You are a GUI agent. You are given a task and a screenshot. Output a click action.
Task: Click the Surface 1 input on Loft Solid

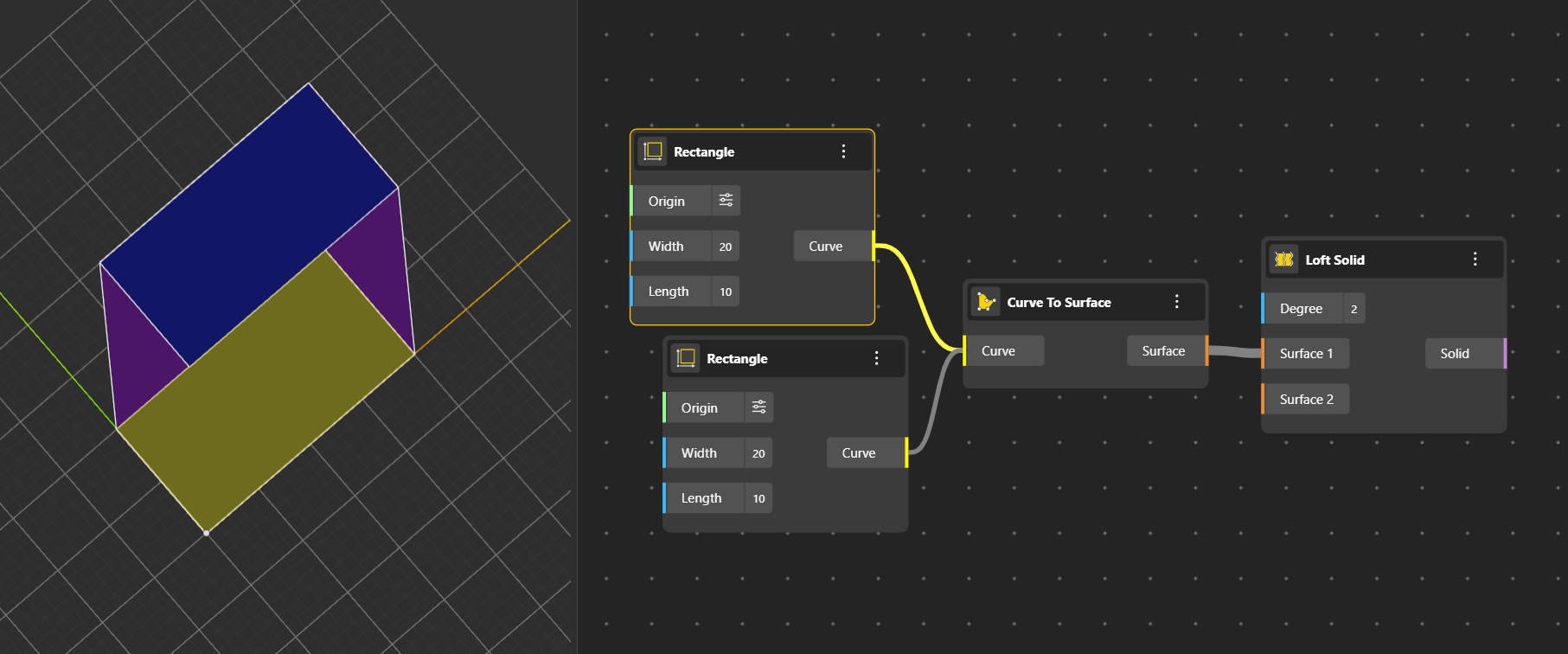click(1306, 354)
